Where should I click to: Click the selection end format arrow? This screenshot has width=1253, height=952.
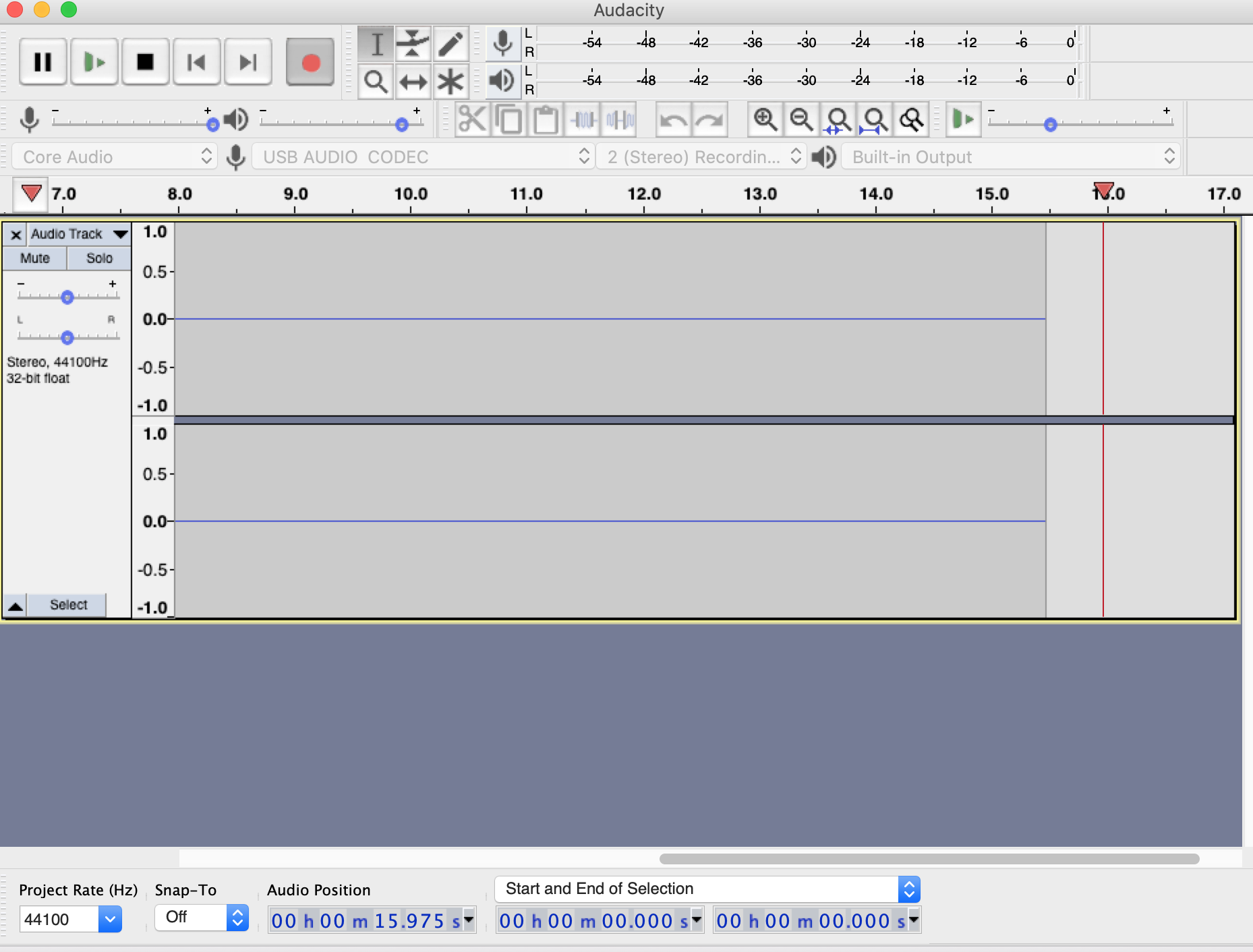pyautogui.click(x=914, y=919)
